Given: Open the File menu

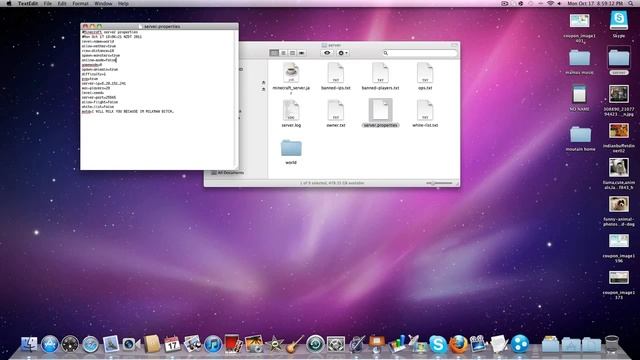Looking at the screenshot, I should (48, 4).
